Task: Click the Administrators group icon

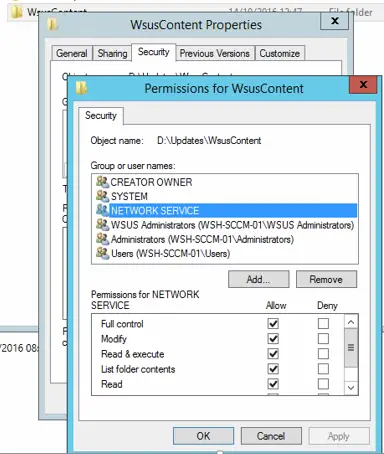Action: click(x=102, y=239)
